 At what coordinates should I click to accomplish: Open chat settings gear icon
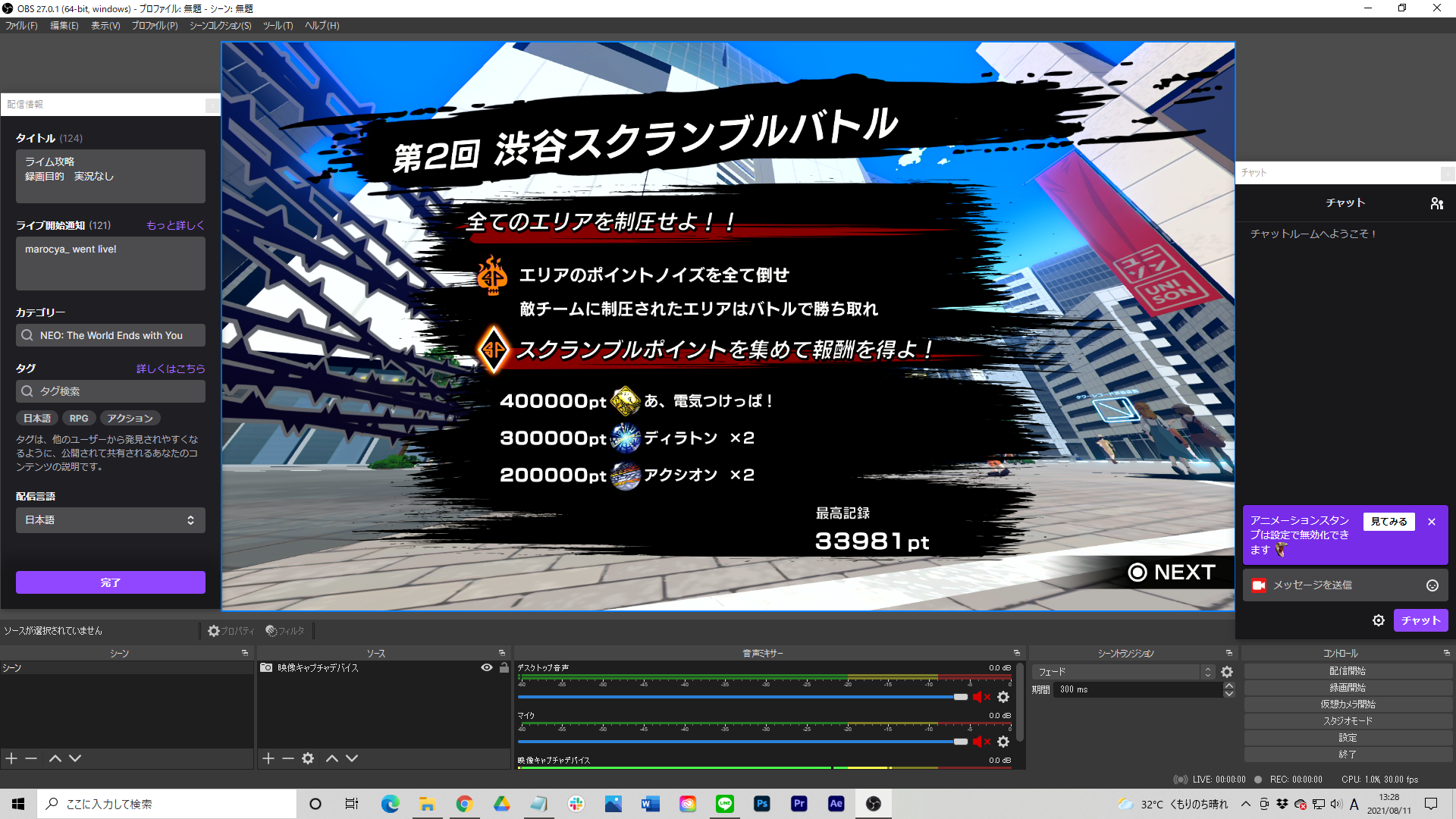[1379, 620]
